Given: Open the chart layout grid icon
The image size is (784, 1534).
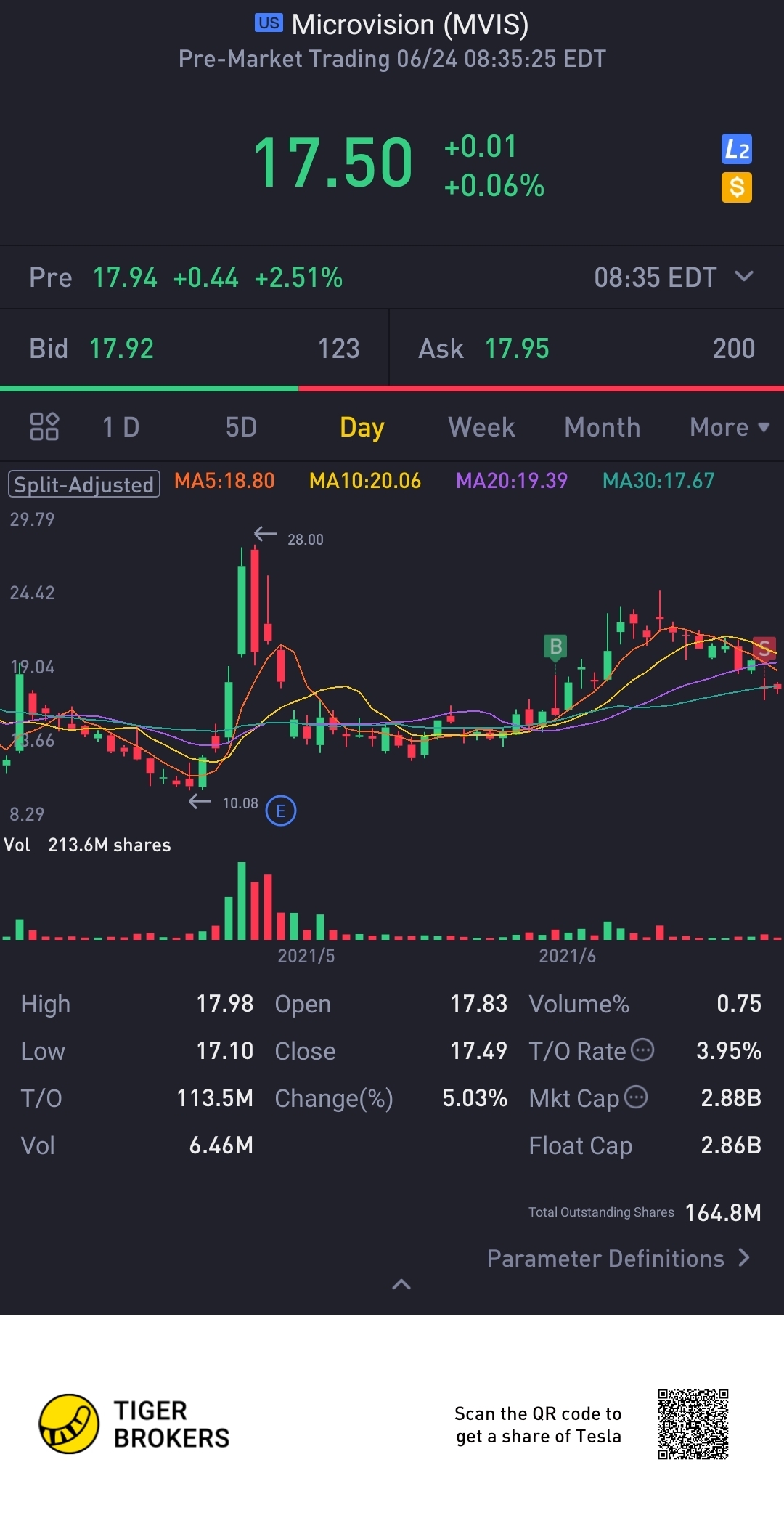Looking at the screenshot, I should [44, 427].
